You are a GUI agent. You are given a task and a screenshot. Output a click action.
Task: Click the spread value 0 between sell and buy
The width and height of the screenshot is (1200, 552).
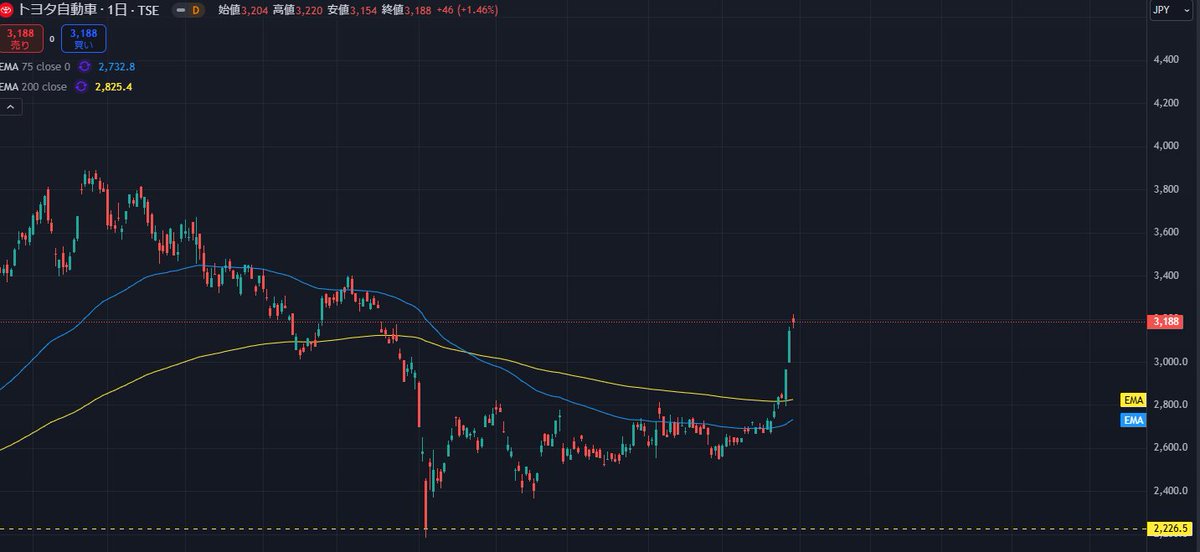(x=52, y=39)
